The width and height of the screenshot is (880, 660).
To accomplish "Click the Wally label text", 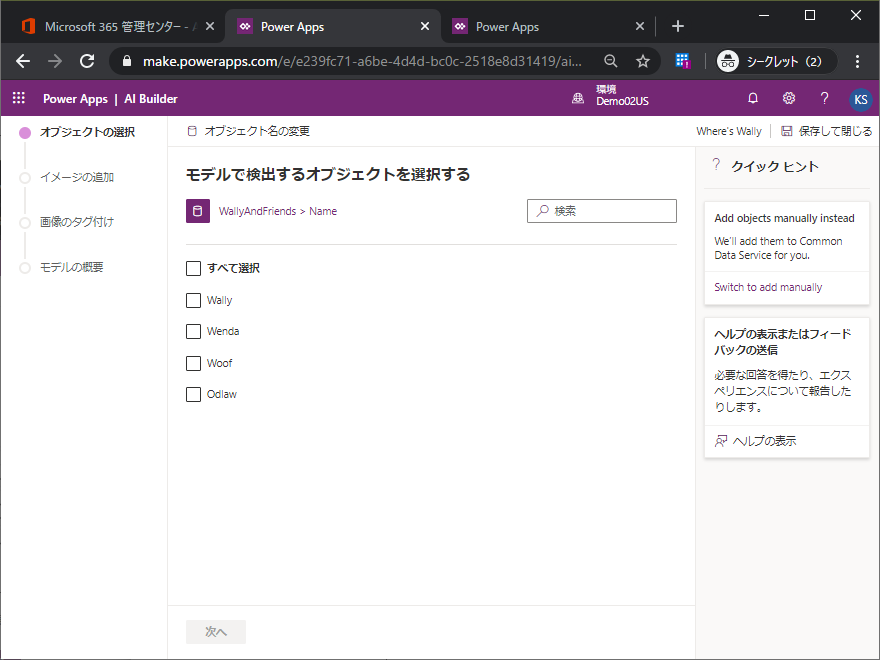I will (x=219, y=300).
